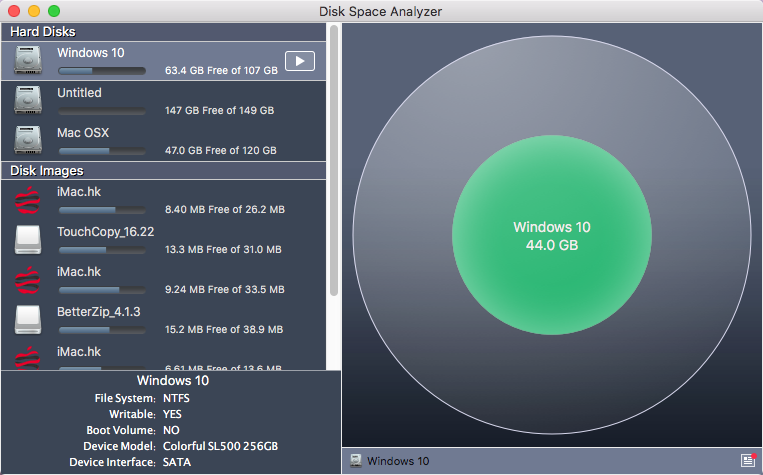Select the TouchCopy_16.22 disk image name
Viewport: 763px width, 475px height.
click(x=106, y=232)
